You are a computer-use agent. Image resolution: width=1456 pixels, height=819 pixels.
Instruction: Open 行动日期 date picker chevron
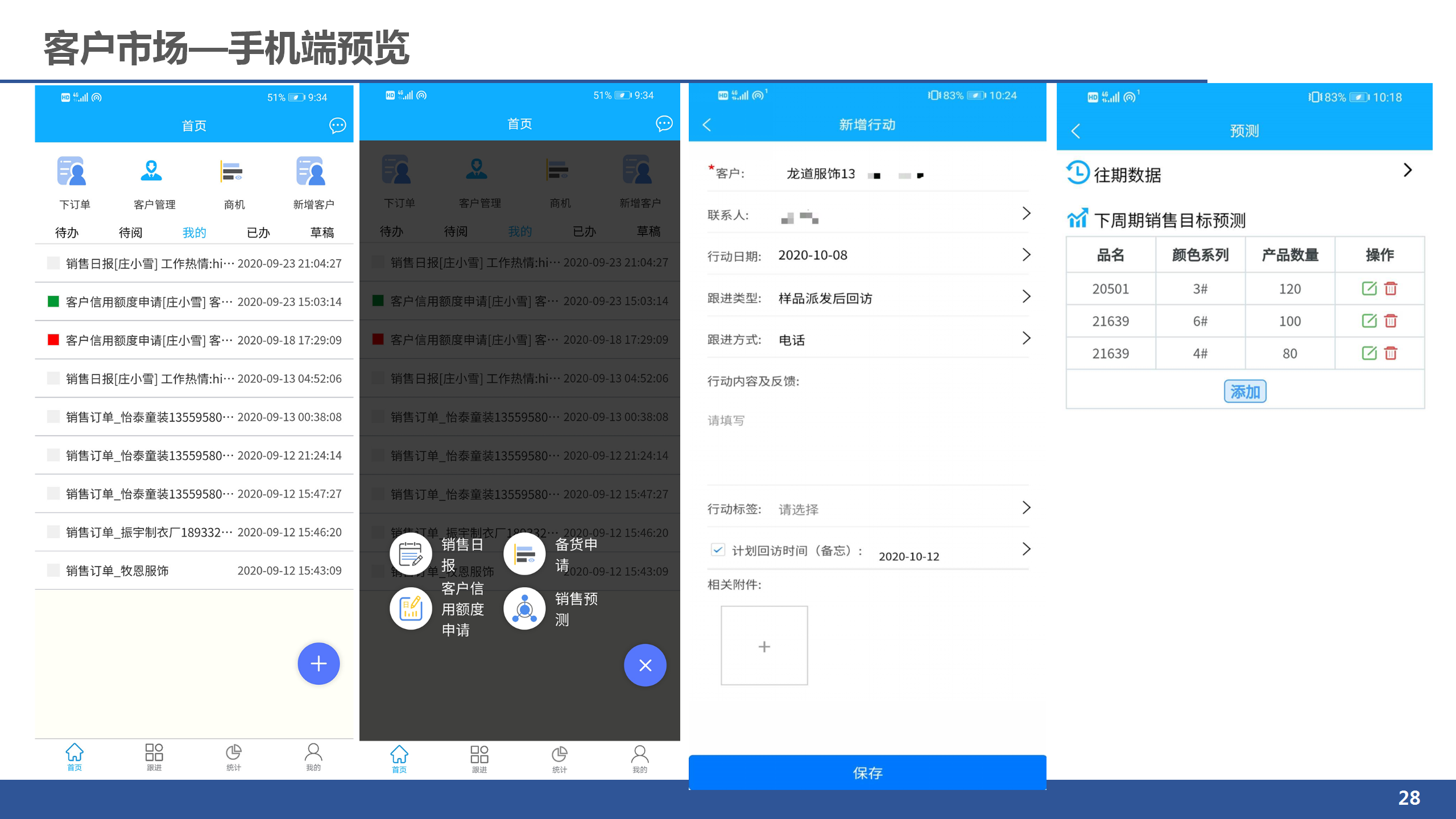pos(1027,255)
